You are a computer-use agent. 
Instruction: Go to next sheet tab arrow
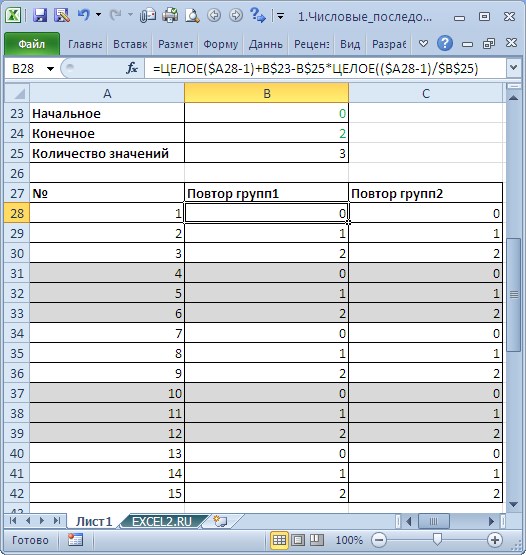tap(42, 520)
